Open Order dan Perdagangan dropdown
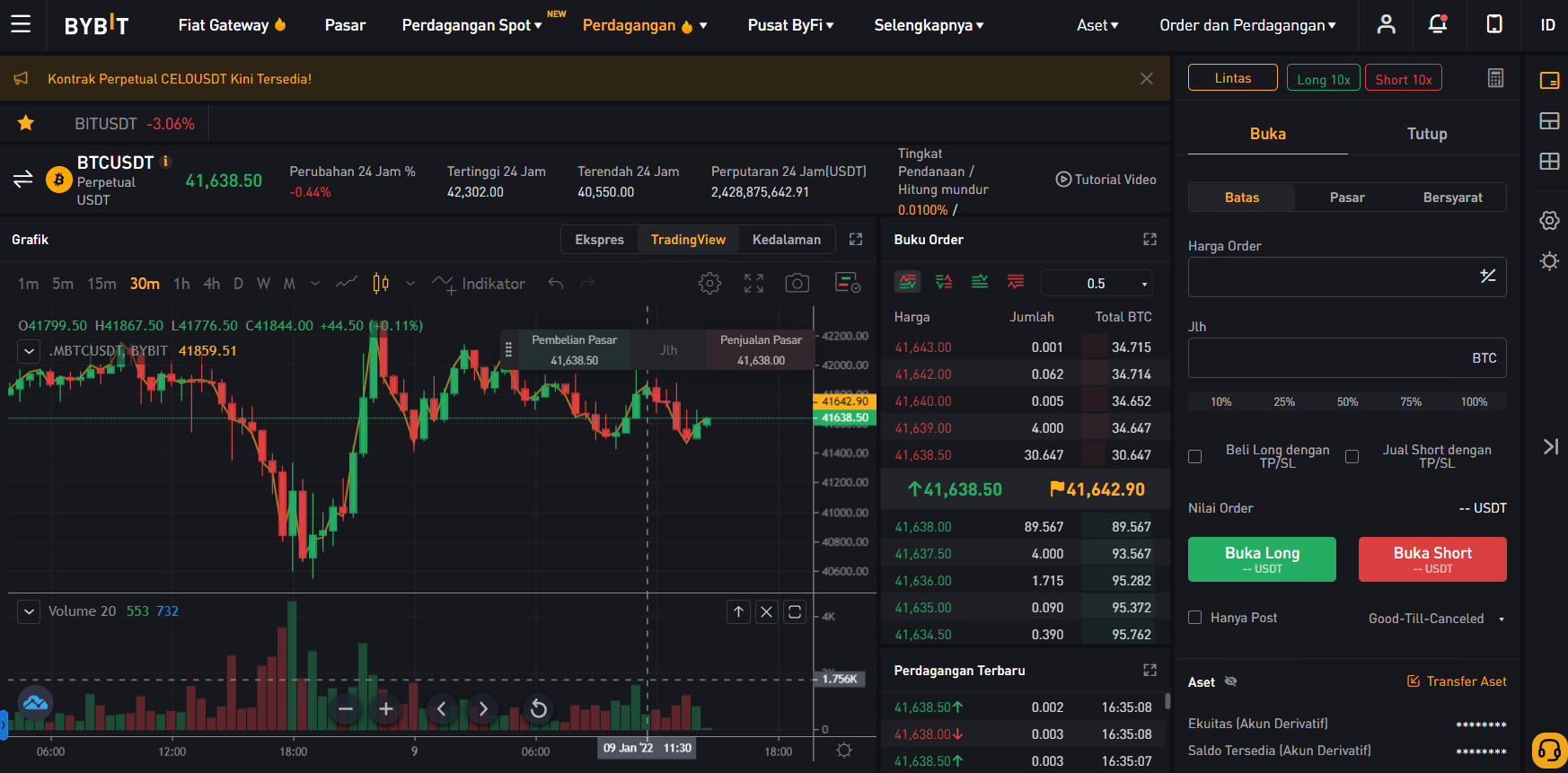The image size is (1568, 773). (1247, 25)
